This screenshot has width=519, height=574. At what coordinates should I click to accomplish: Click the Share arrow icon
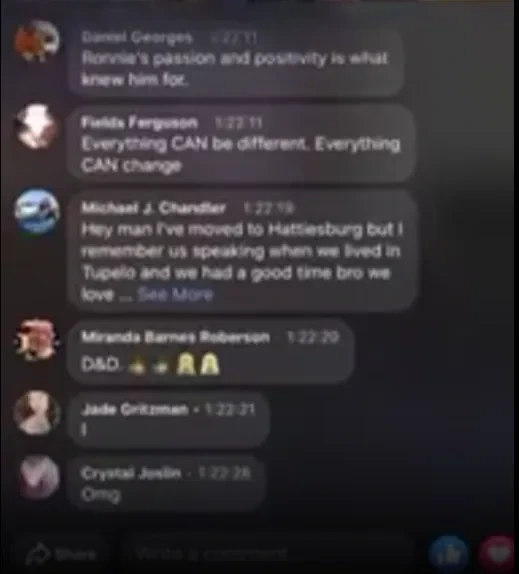point(38,554)
